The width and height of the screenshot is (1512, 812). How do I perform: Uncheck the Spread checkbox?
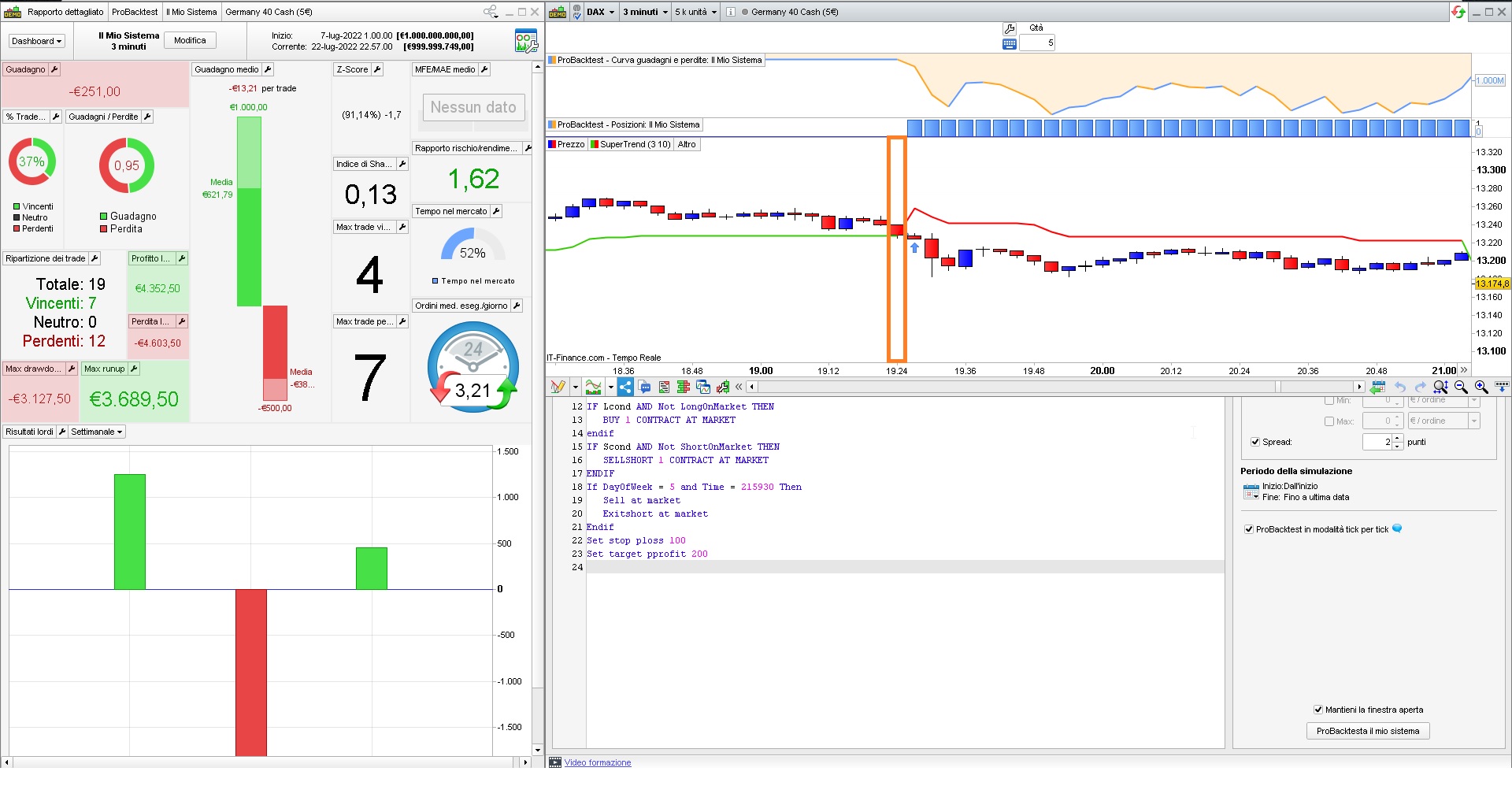click(x=1254, y=442)
